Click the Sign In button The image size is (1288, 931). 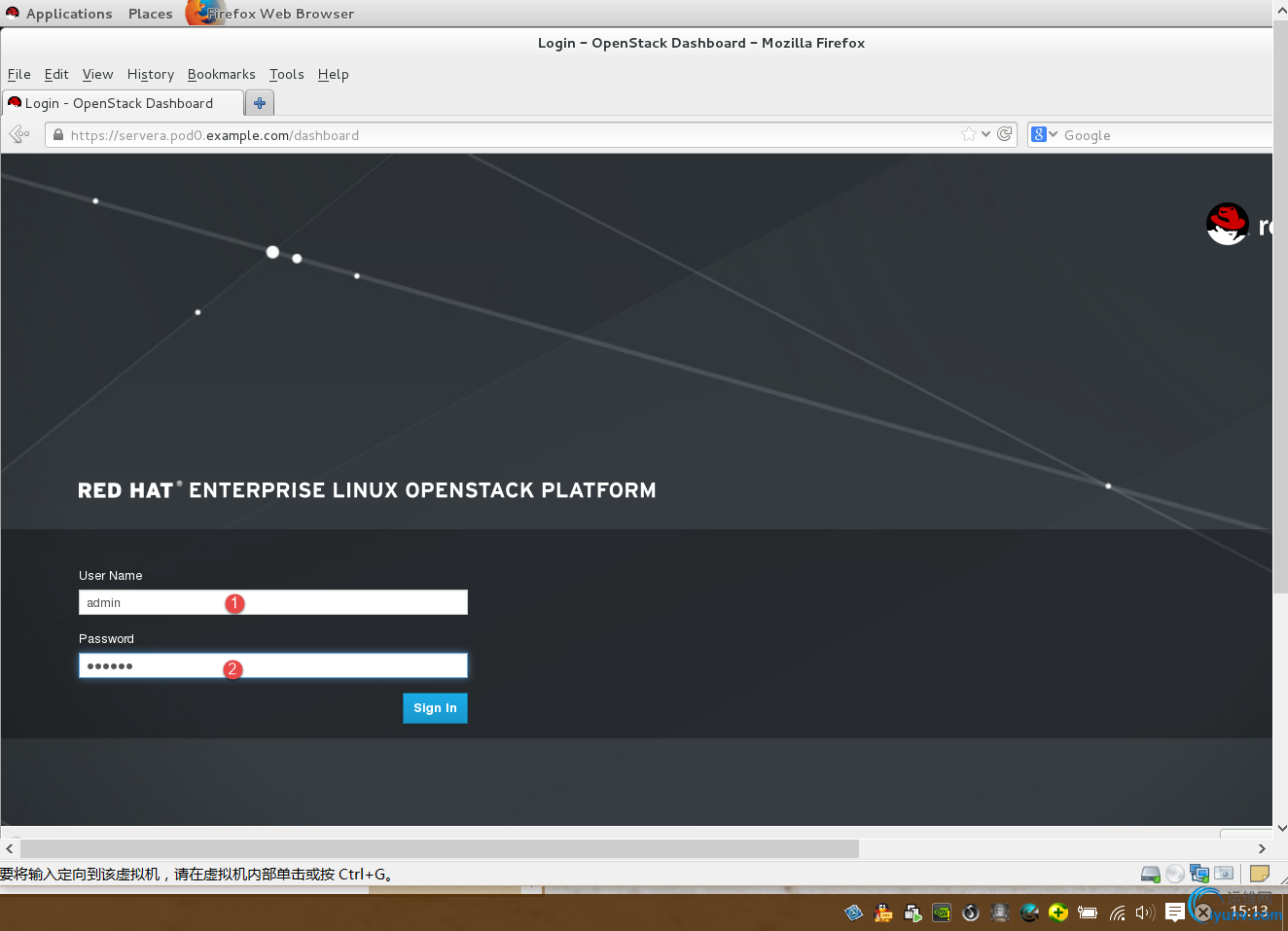point(435,708)
